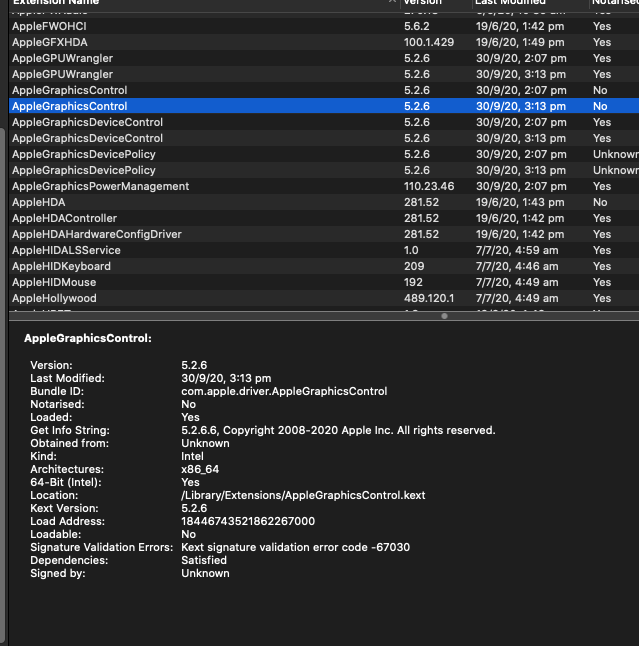Click signature error code -67030 text
The width and height of the screenshot is (639, 646).
(295, 548)
